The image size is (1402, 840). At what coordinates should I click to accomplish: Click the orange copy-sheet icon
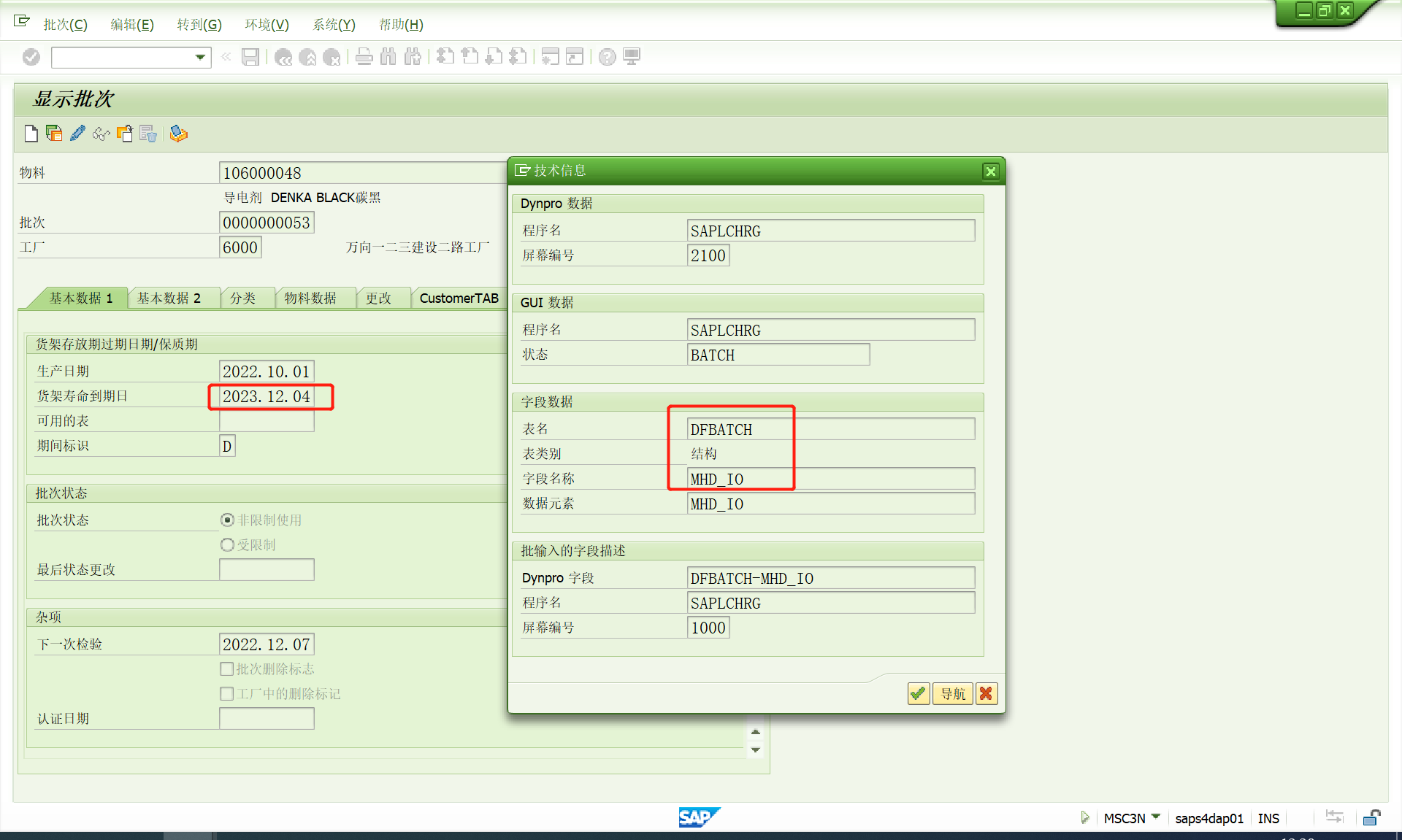point(125,134)
